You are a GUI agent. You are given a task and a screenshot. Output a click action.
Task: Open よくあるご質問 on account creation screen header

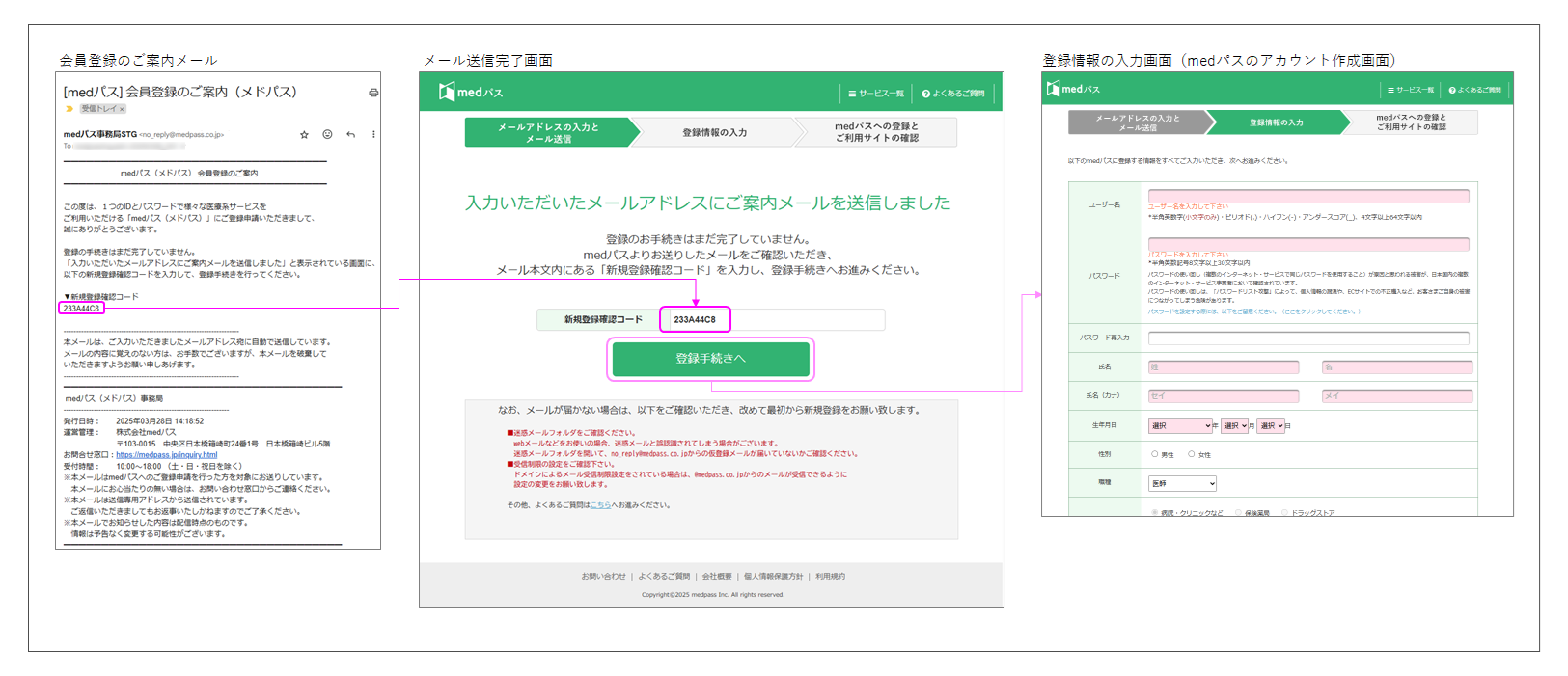pos(1474,90)
